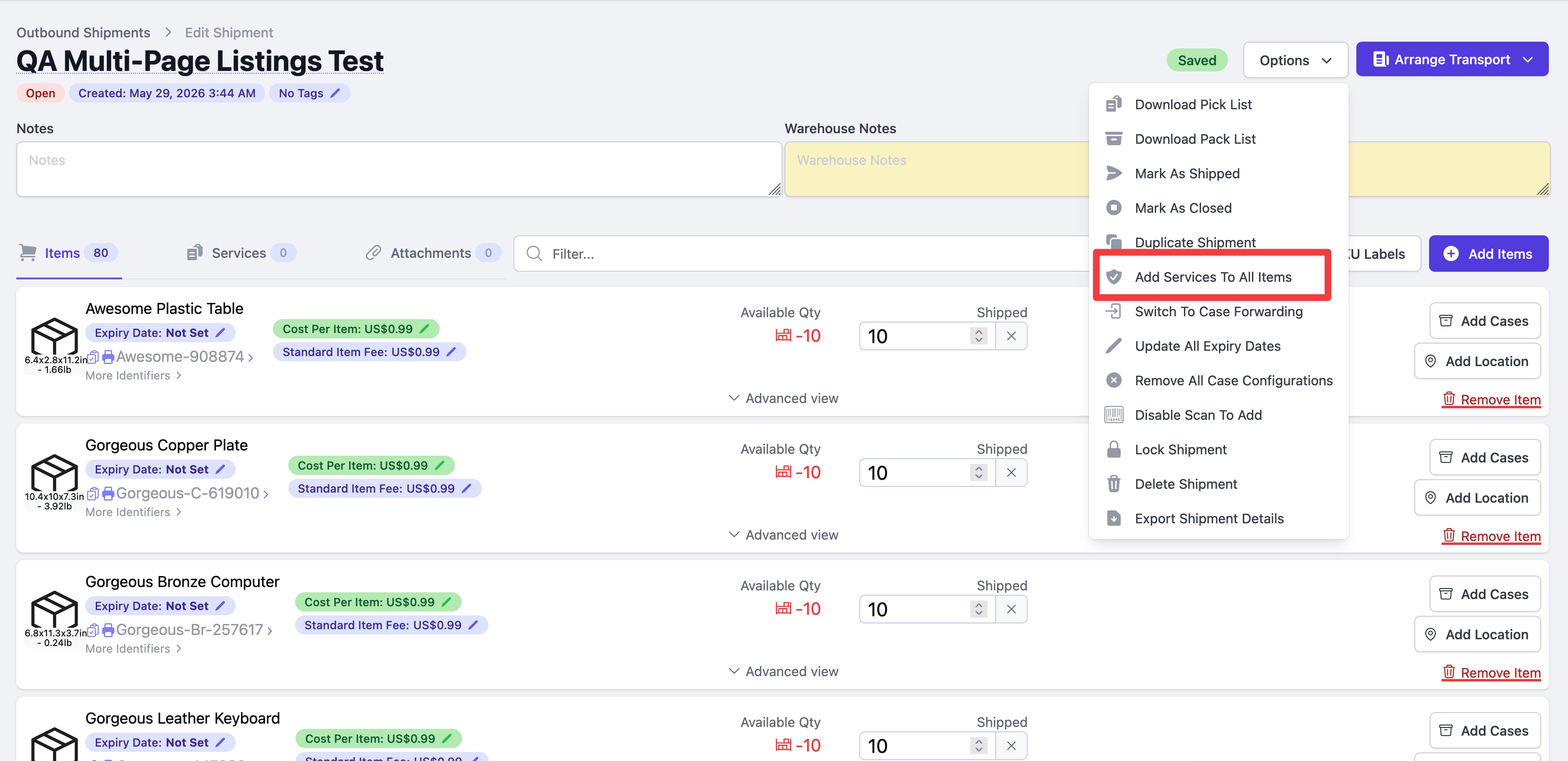The width and height of the screenshot is (1568, 761).
Task: Select Export Shipment Details
Action: [1218, 519]
